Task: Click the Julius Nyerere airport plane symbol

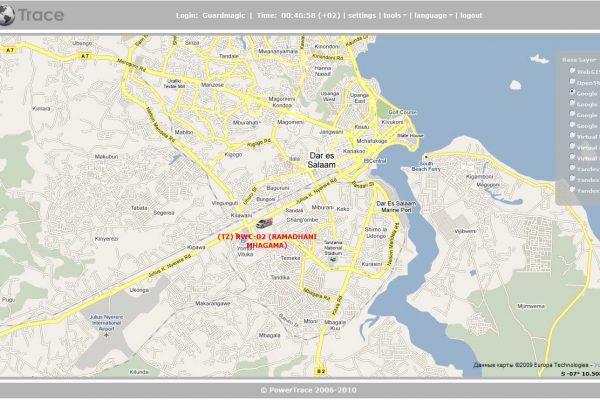Action: (x=106, y=335)
